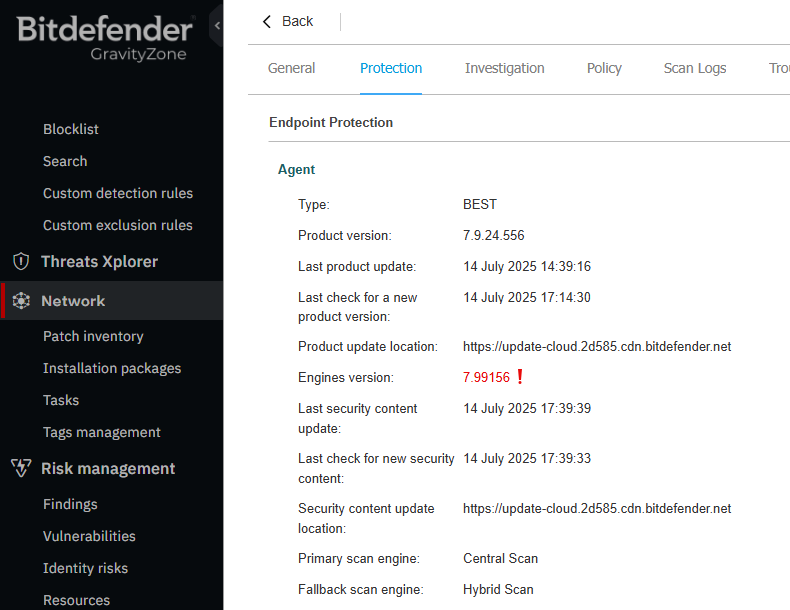Click the Fallback scan engine label
The height and width of the screenshot is (610, 790).
point(361,589)
